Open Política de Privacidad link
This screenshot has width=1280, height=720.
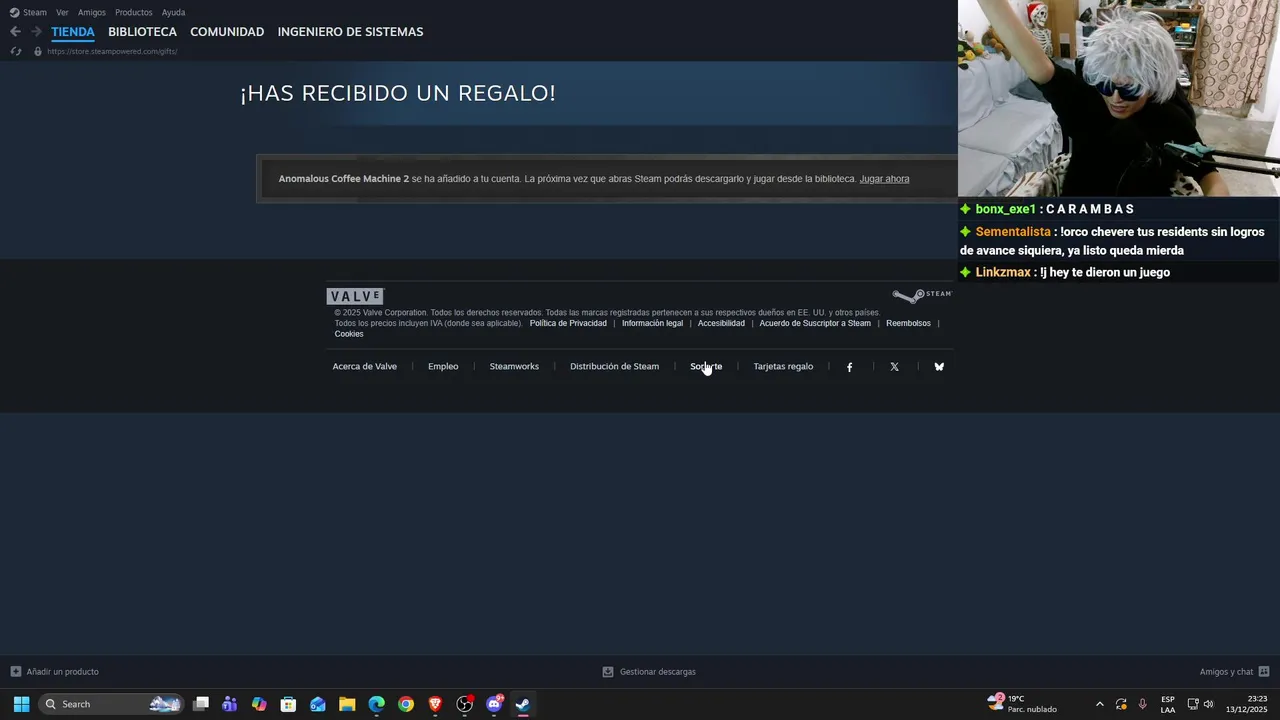click(568, 323)
